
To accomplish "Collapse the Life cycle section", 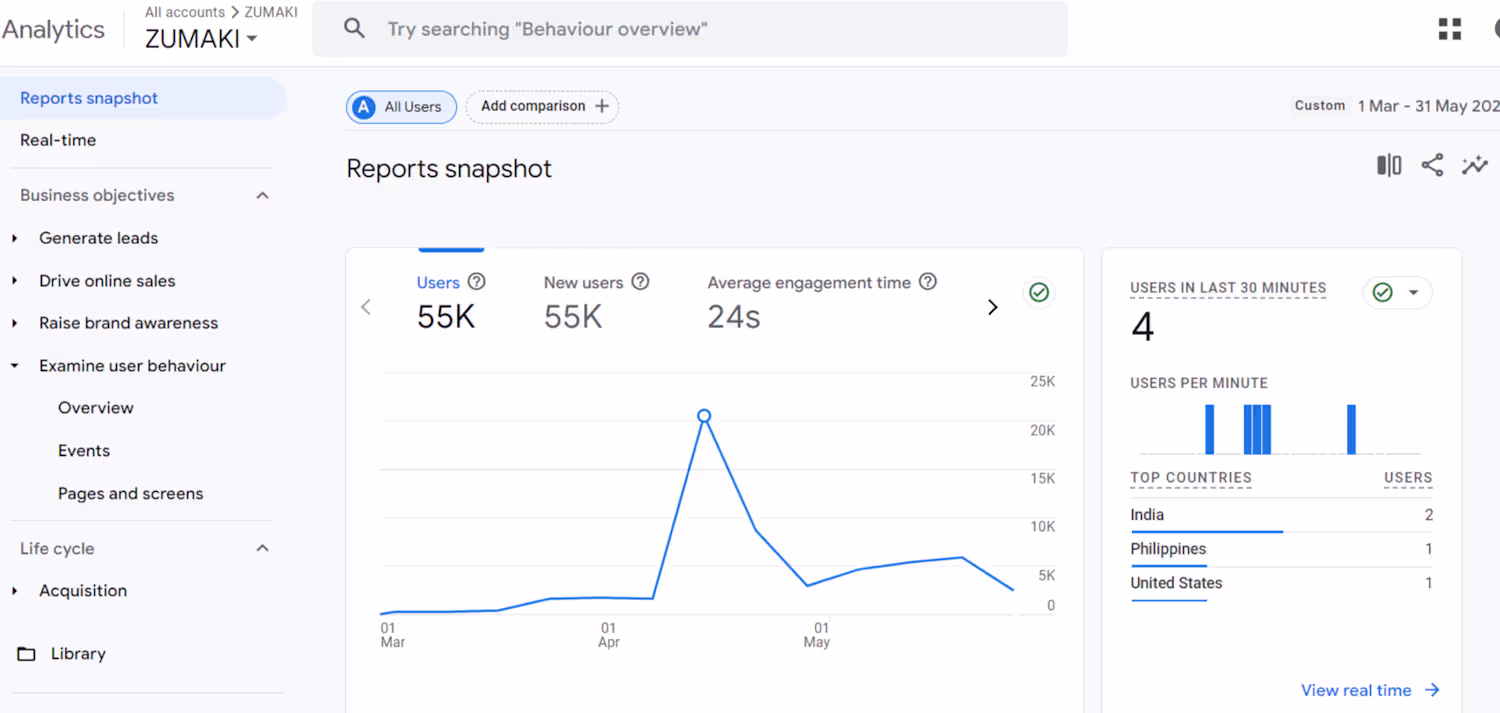I will [262, 548].
